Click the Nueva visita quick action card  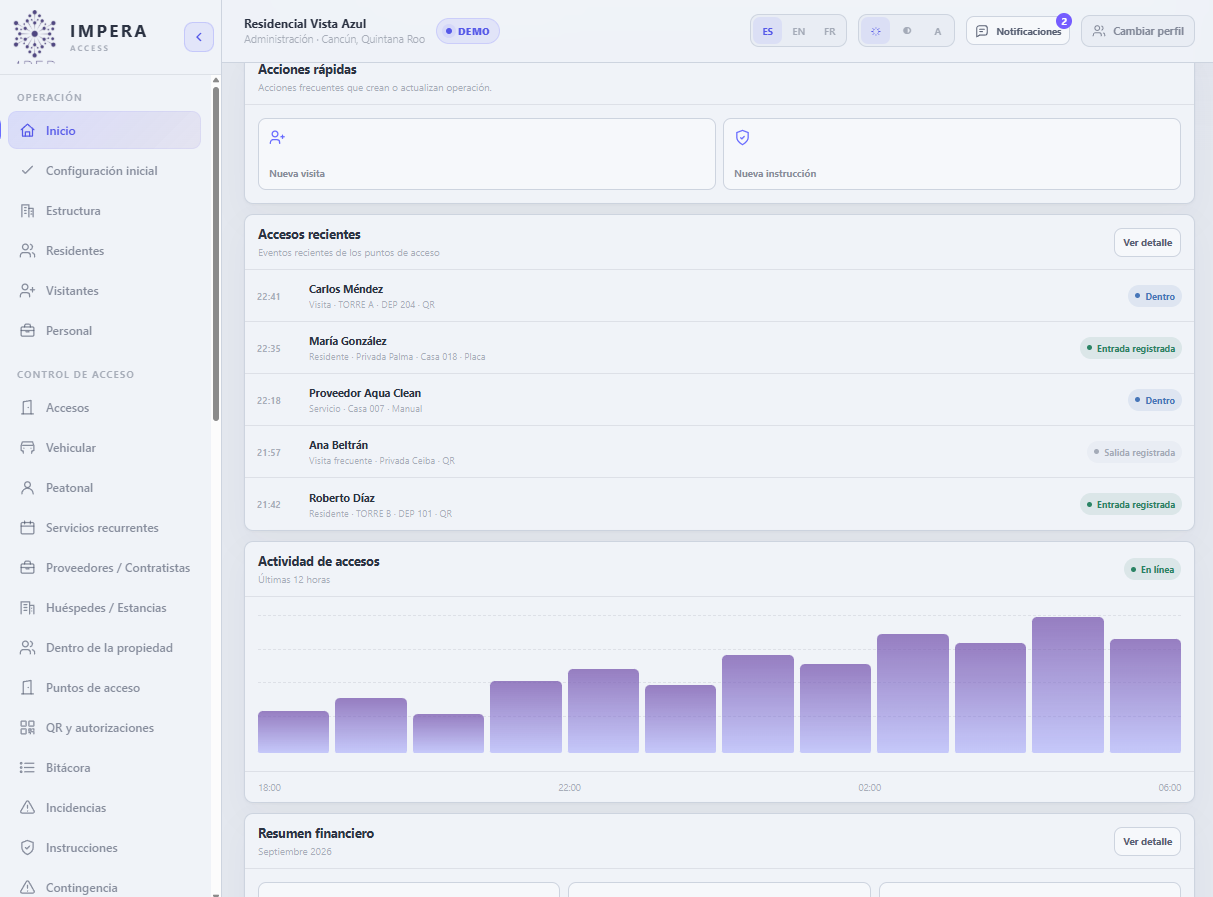pos(487,154)
